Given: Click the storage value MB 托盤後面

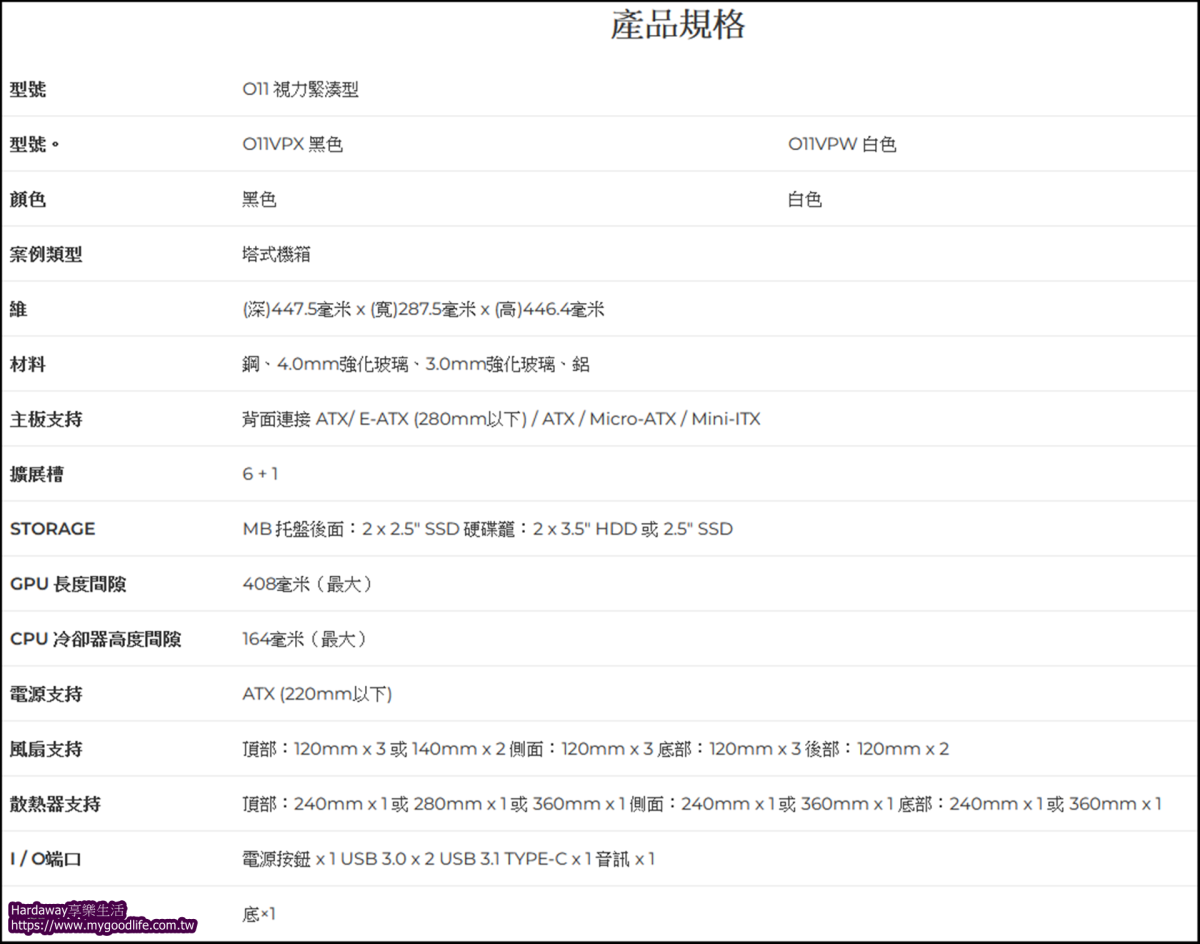Looking at the screenshot, I should 488,529.
